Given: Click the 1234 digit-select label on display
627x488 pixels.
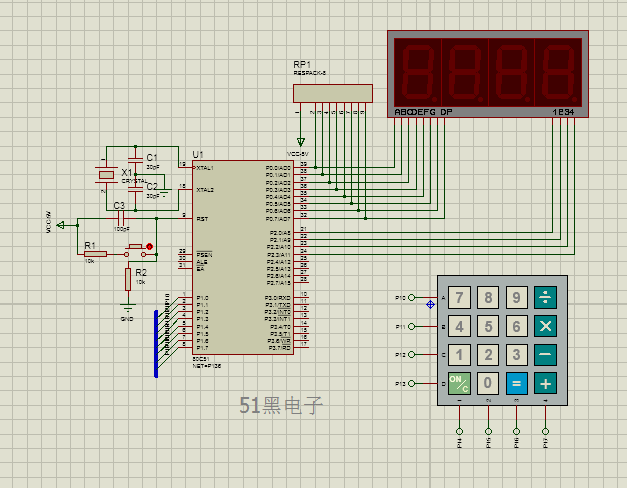Looking at the screenshot, I should pyautogui.click(x=563, y=112).
